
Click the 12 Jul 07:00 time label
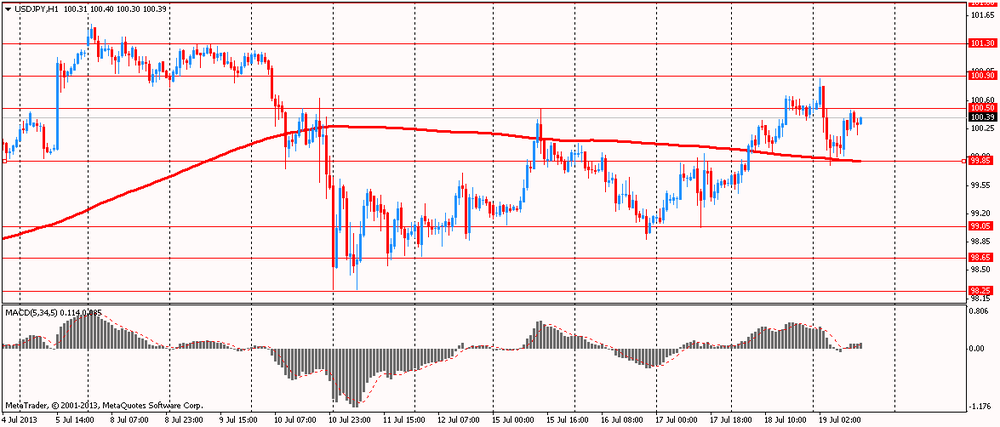point(461,421)
